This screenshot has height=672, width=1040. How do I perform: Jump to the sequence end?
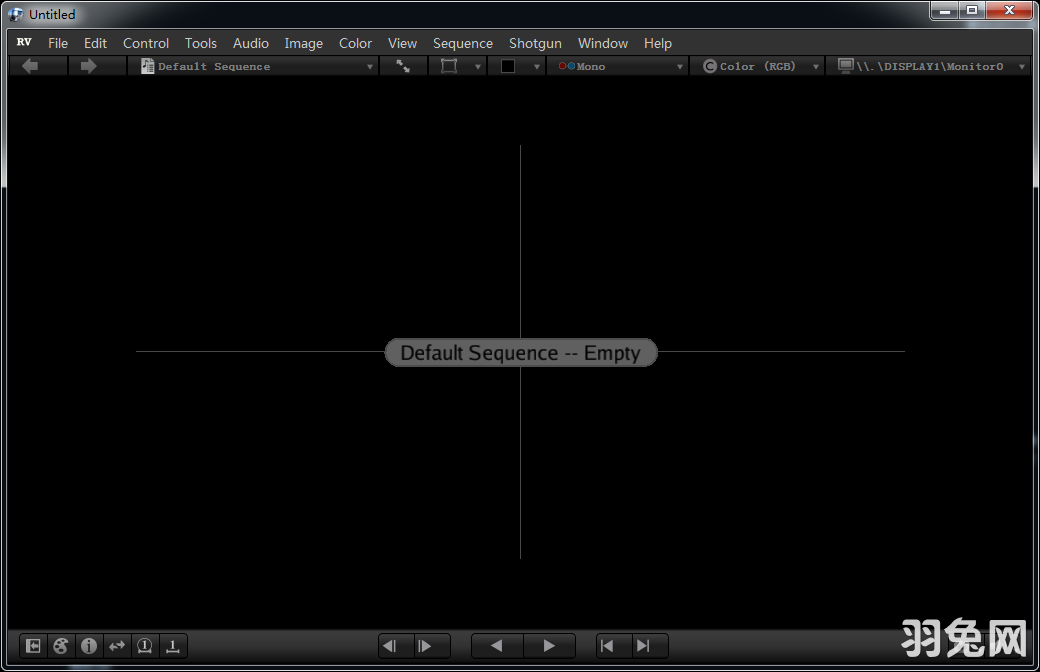point(643,646)
